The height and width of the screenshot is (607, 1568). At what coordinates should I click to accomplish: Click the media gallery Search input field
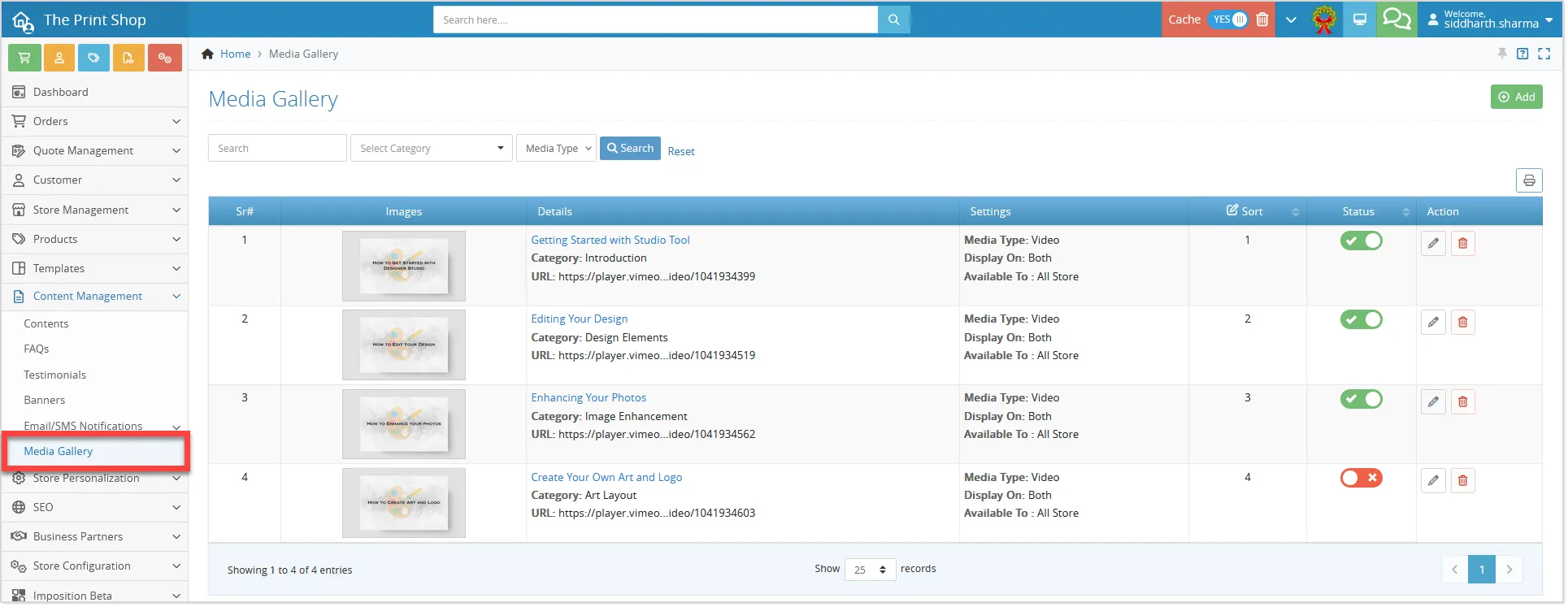(277, 148)
